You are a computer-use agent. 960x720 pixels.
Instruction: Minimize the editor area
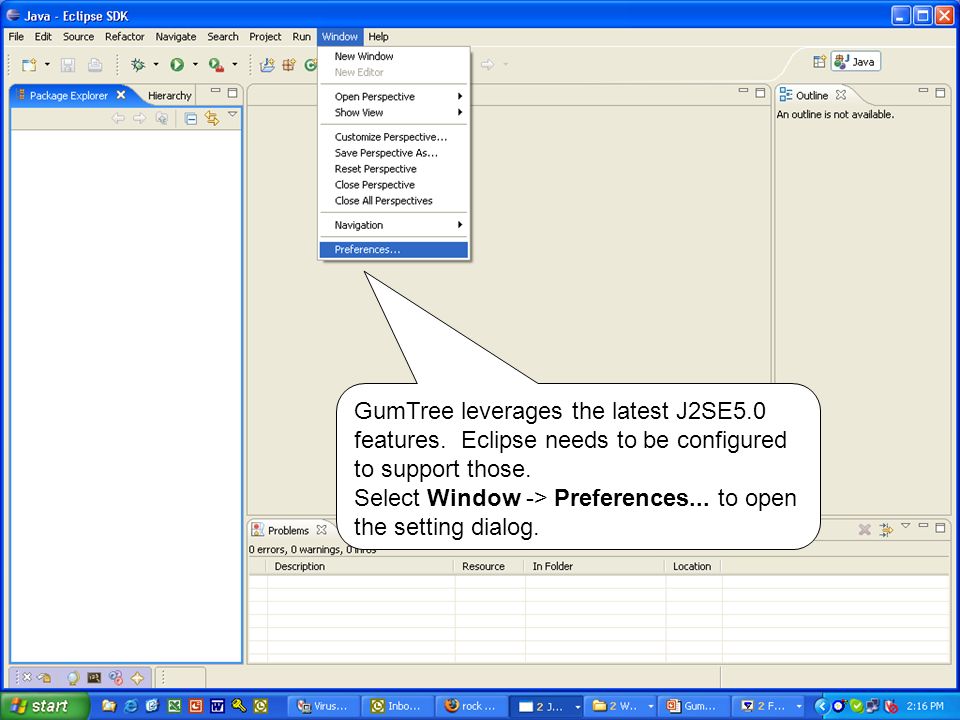tap(743, 91)
